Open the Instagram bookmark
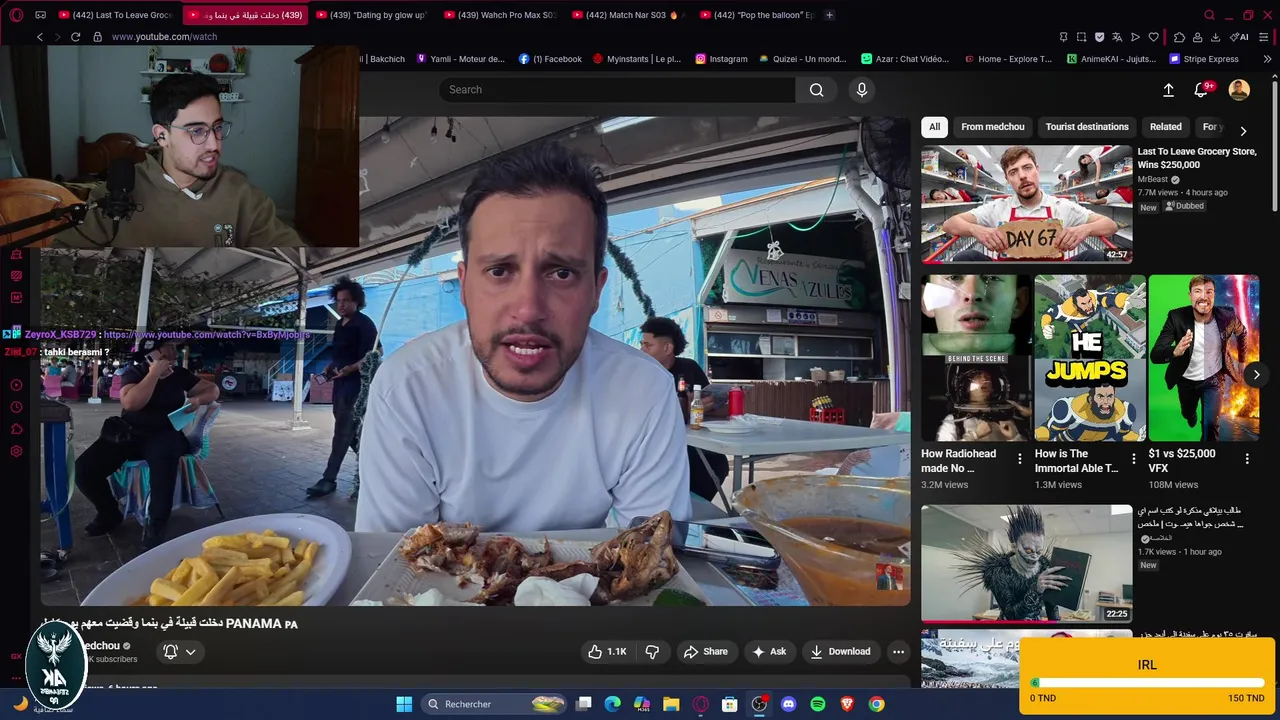Screen dimensions: 1280x720 pos(721,59)
